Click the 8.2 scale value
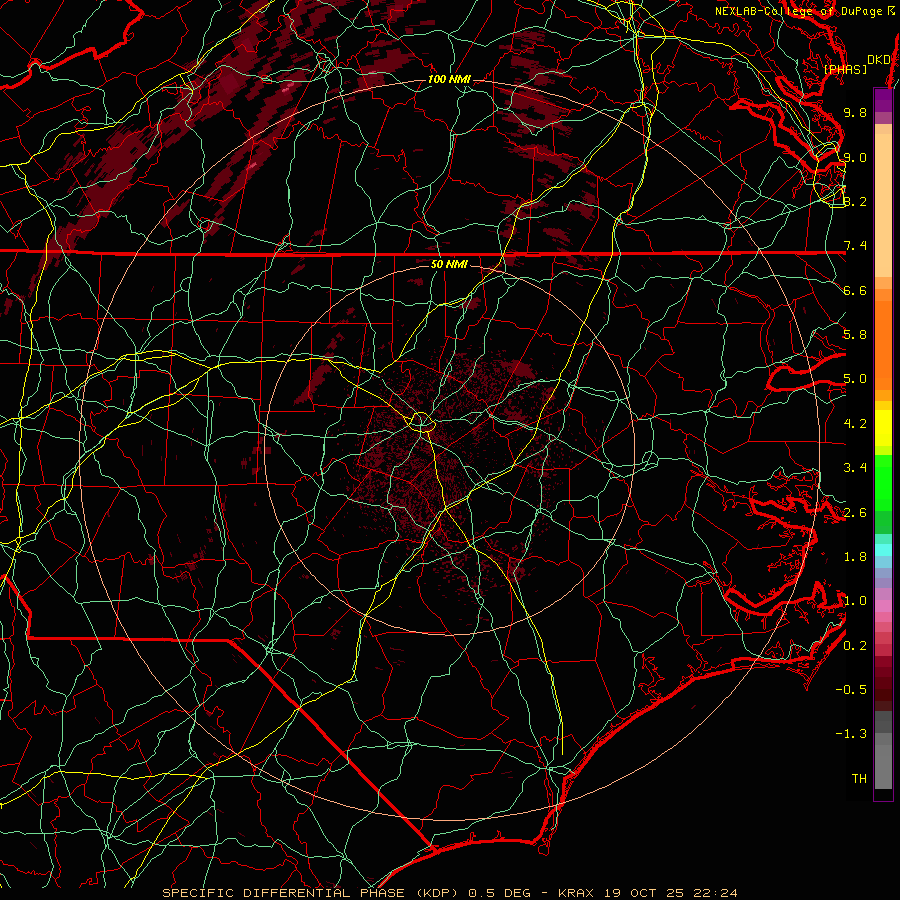This screenshot has height=900, width=900. 855,201
